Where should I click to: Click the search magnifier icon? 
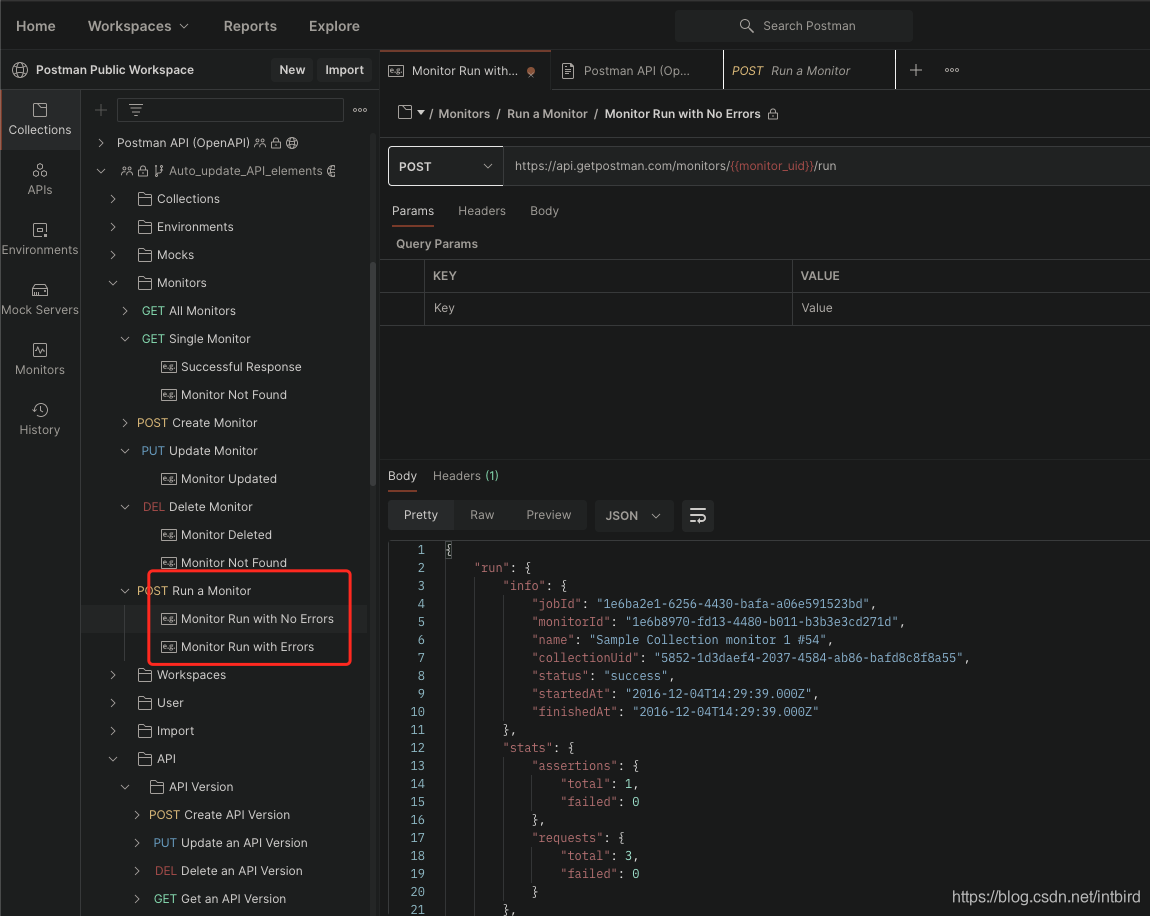[746, 26]
